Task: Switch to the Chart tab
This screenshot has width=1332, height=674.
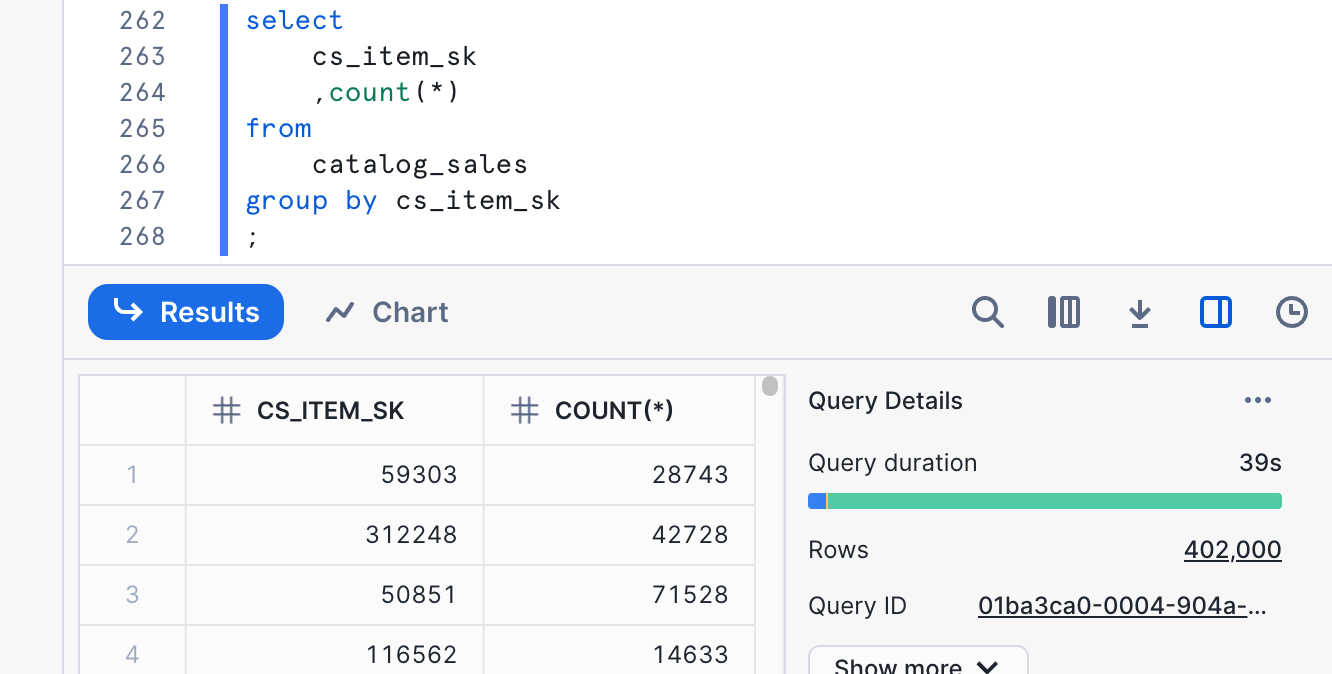Action: tap(387, 312)
